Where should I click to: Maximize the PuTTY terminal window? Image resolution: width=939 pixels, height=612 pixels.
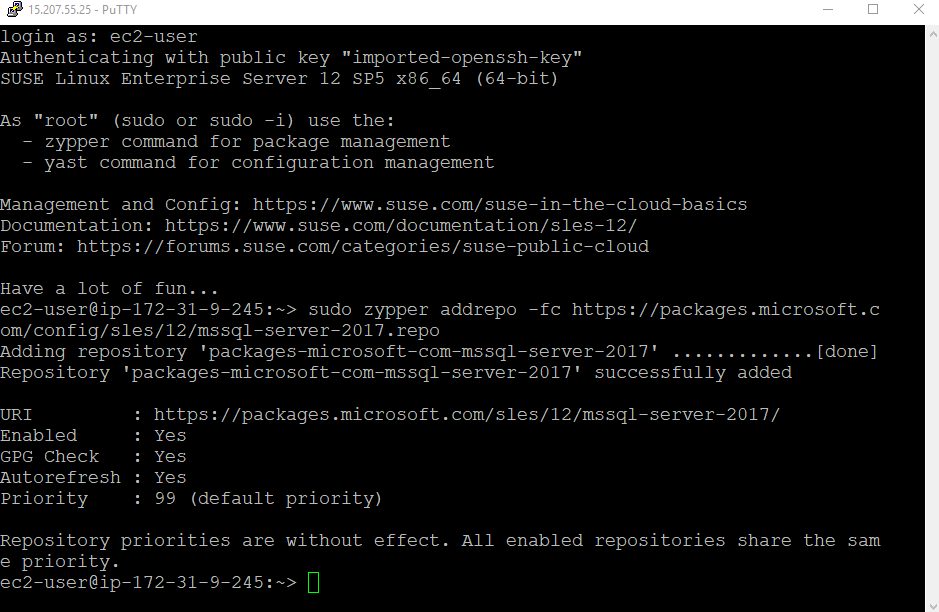pos(872,10)
